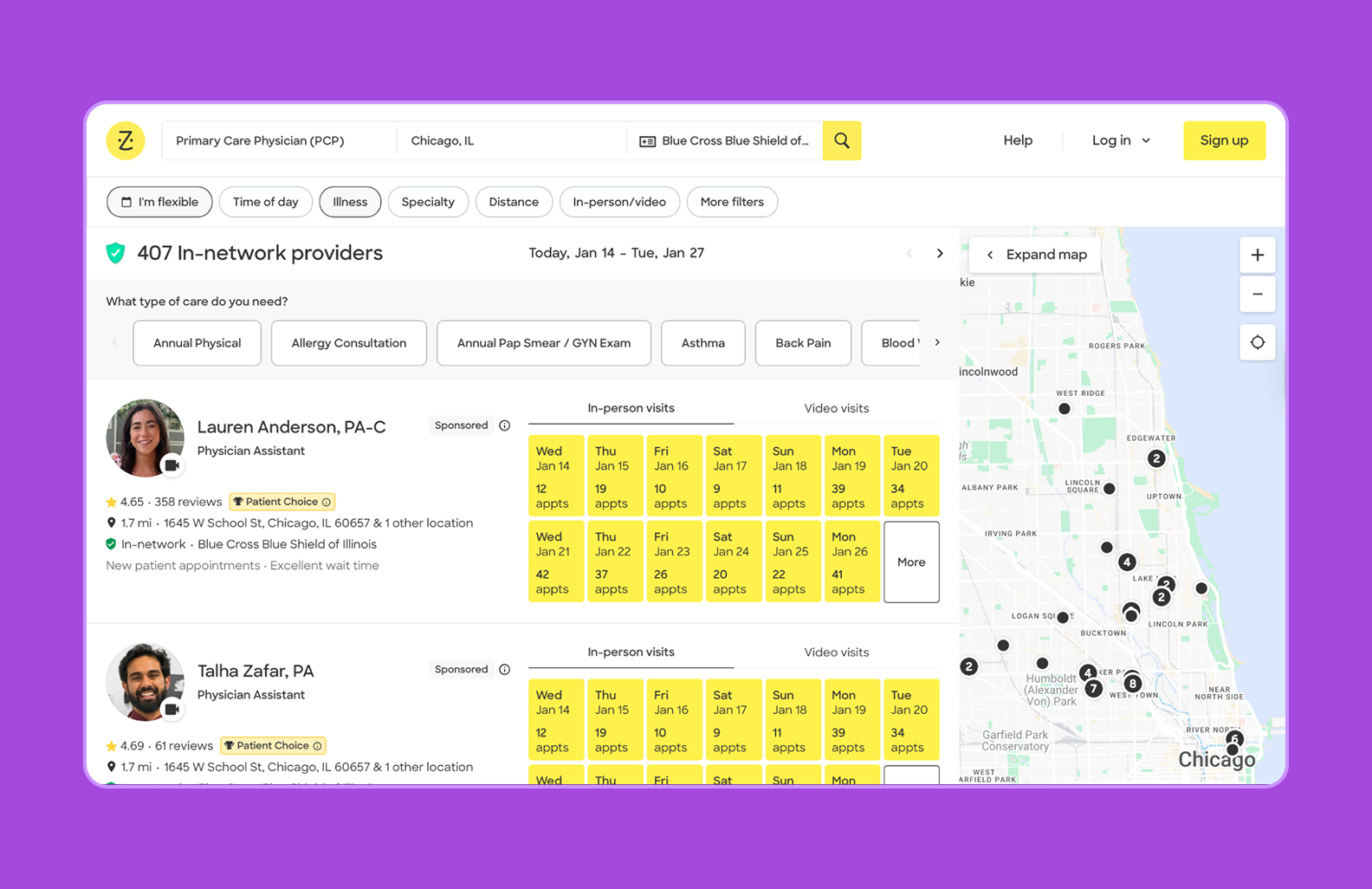This screenshot has width=1372, height=889.
Task: Switch to Video visits tab for Talha Zafar
Action: coord(836,652)
